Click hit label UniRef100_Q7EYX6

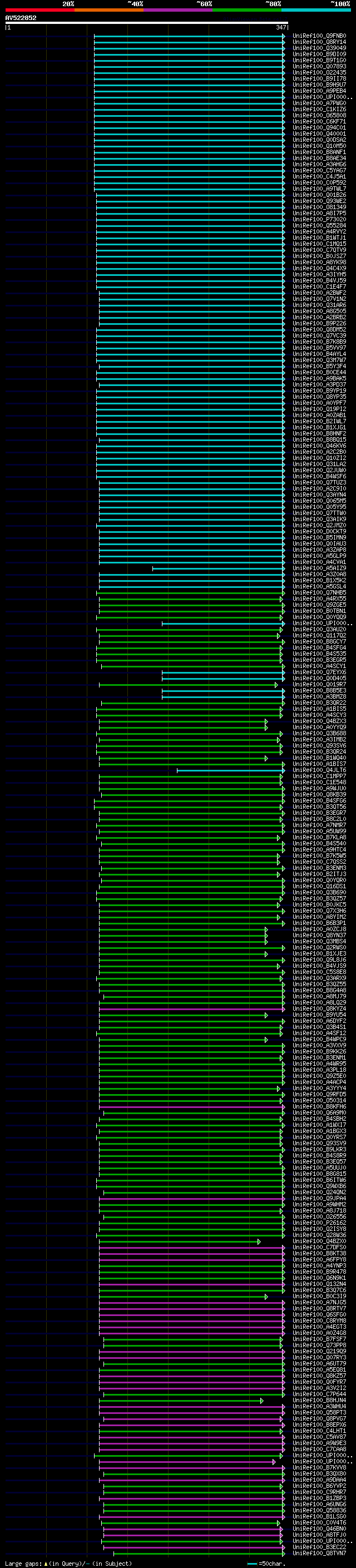[319, 672]
